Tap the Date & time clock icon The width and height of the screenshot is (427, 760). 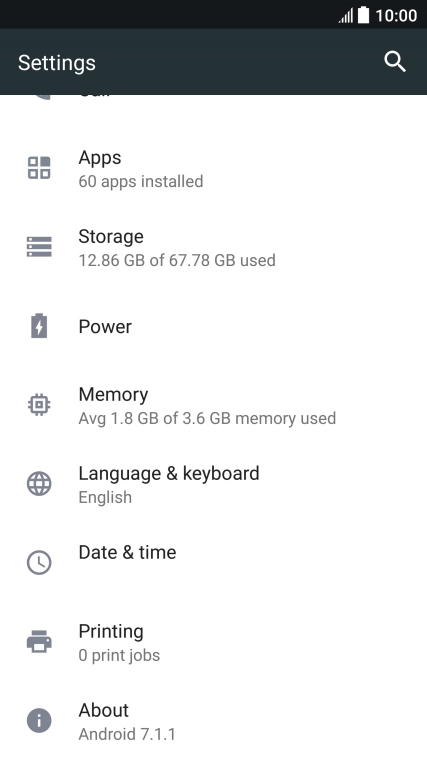pos(39,562)
